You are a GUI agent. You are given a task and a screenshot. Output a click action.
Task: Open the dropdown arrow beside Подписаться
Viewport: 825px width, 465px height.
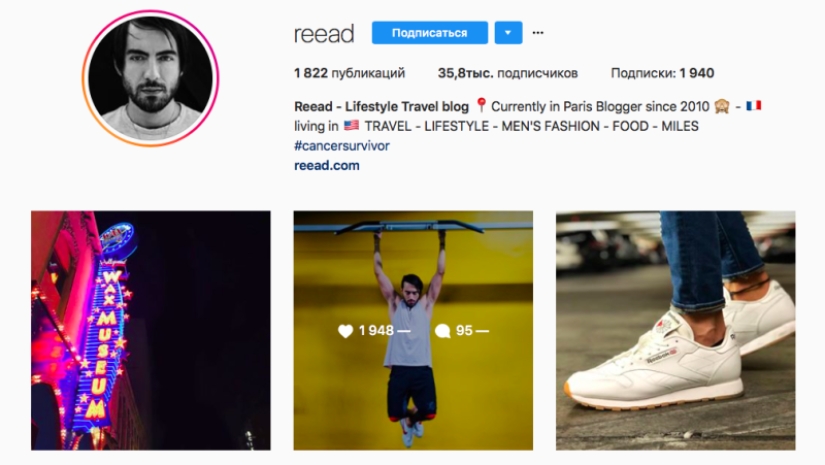(x=508, y=33)
